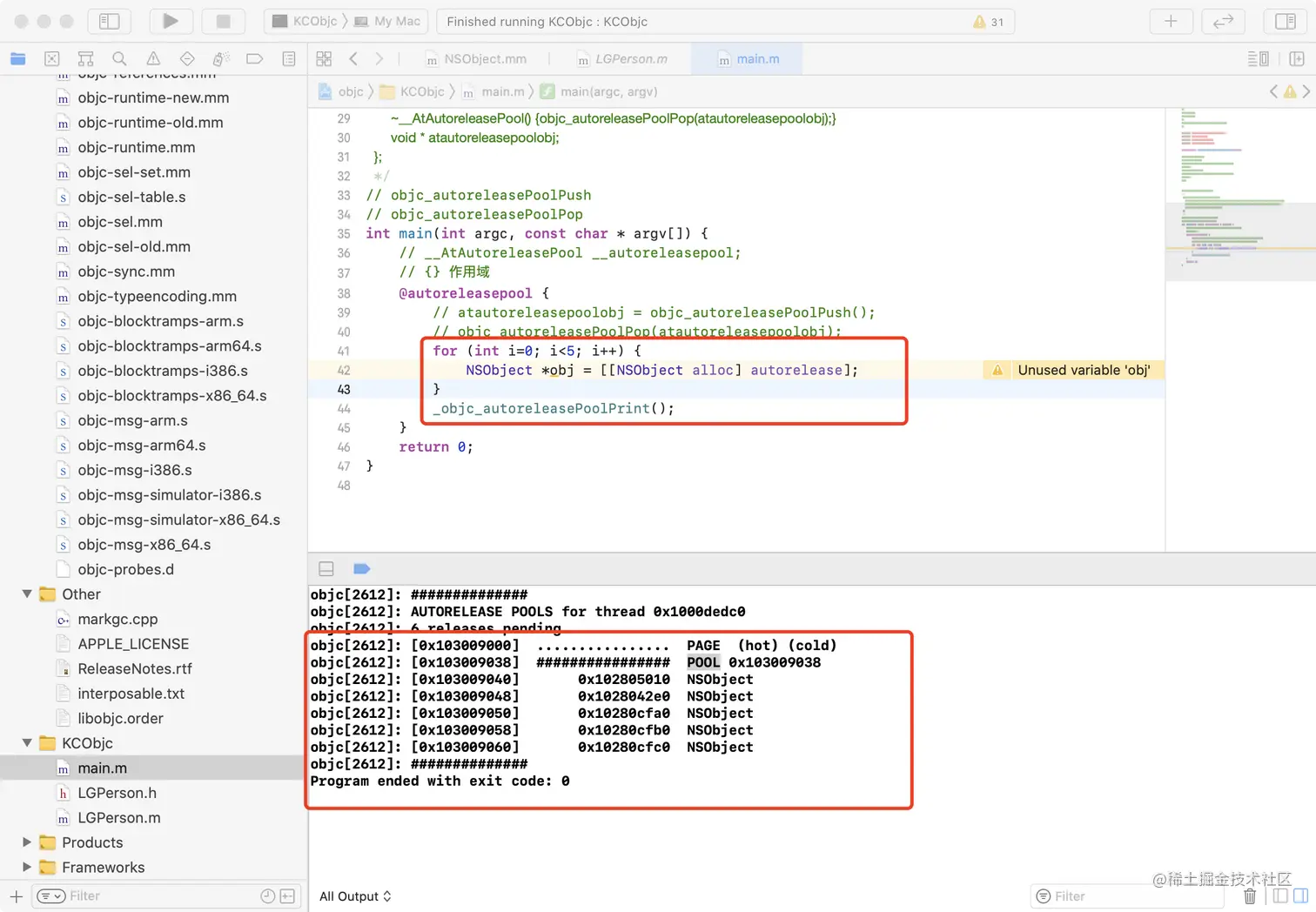Viewport: 1316px width, 912px height.
Task: Switch to LGPerson.m tab
Action: pos(622,59)
